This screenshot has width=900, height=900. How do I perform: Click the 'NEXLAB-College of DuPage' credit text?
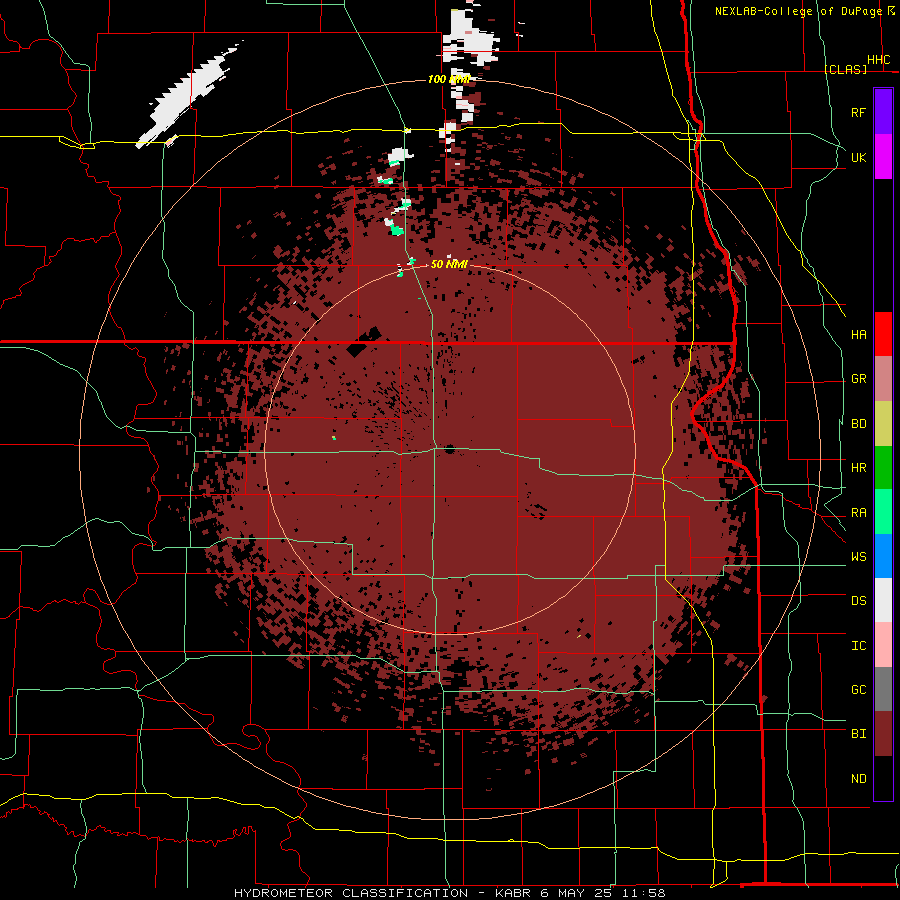[798, 11]
